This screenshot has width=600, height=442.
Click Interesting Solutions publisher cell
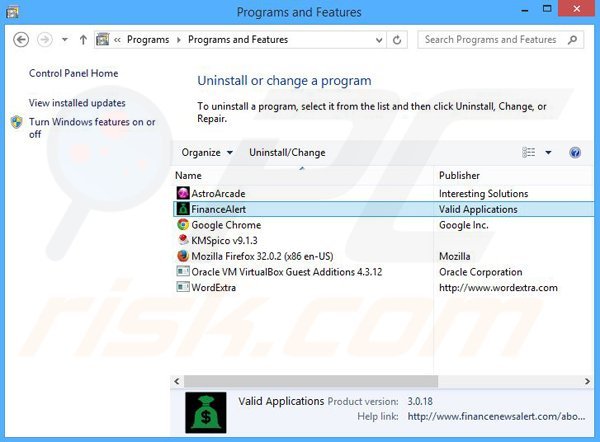(483, 193)
